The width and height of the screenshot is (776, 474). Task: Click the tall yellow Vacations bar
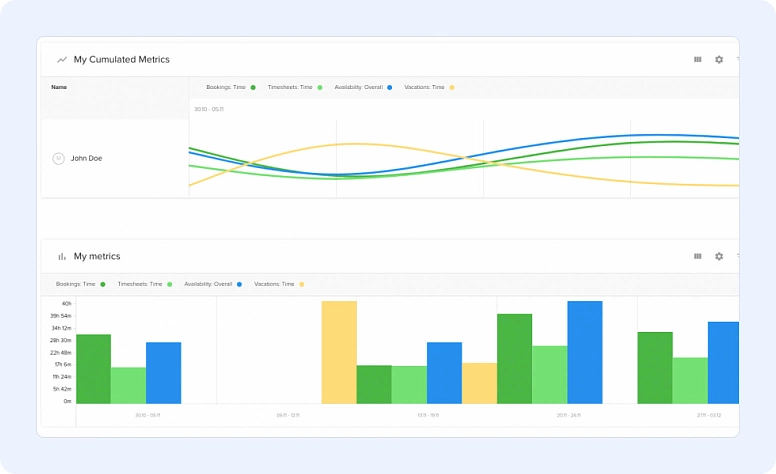[x=339, y=352]
